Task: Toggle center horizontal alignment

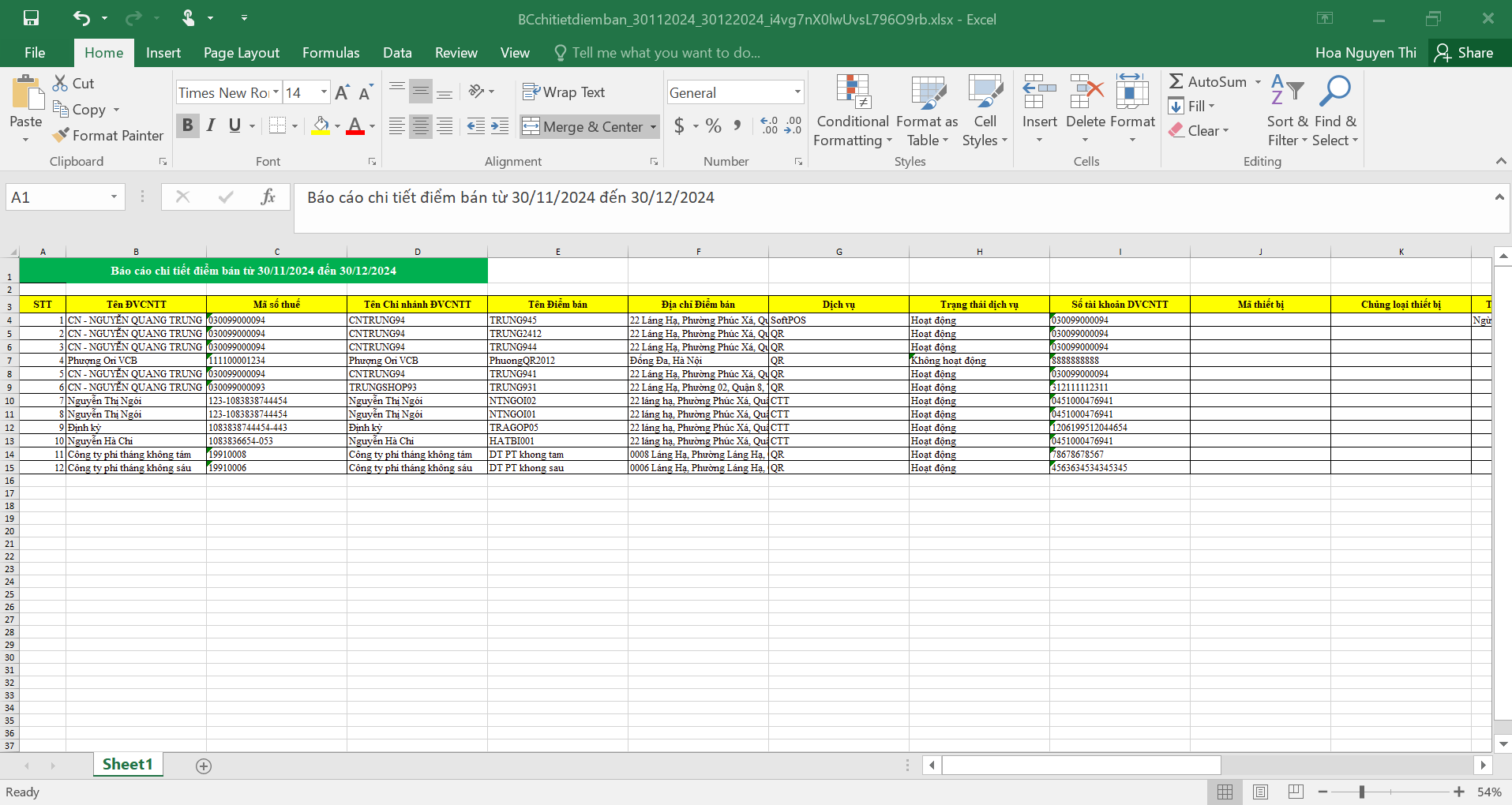Action: coord(421,126)
